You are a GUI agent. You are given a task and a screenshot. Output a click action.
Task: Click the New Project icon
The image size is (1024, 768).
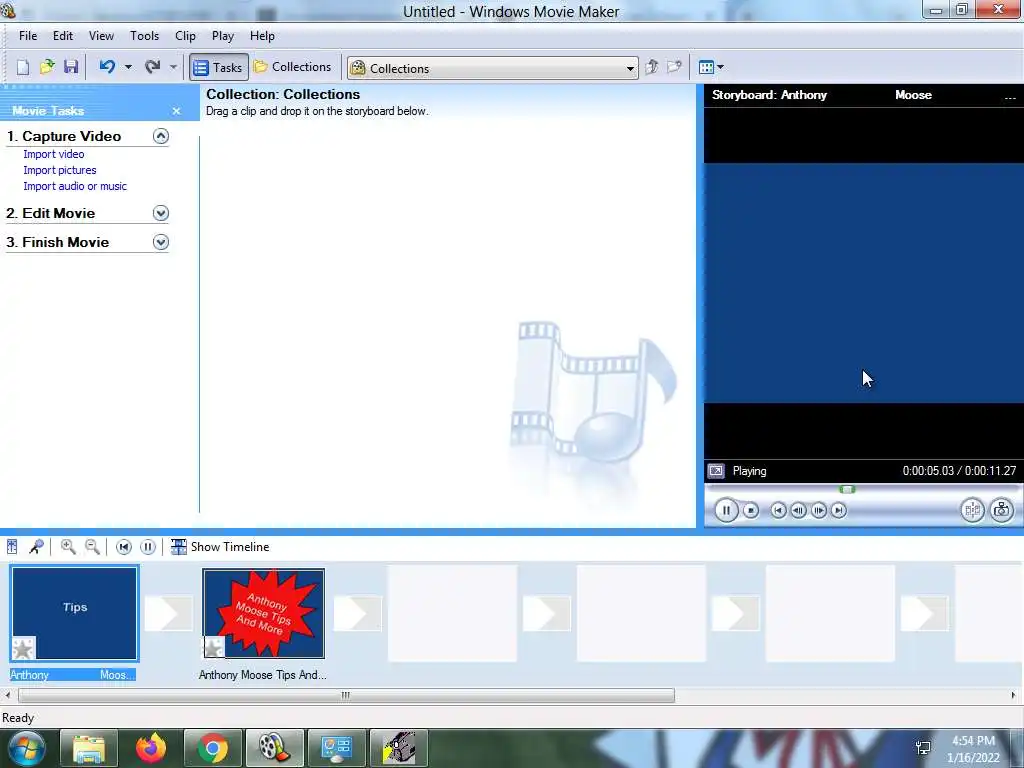click(x=23, y=67)
